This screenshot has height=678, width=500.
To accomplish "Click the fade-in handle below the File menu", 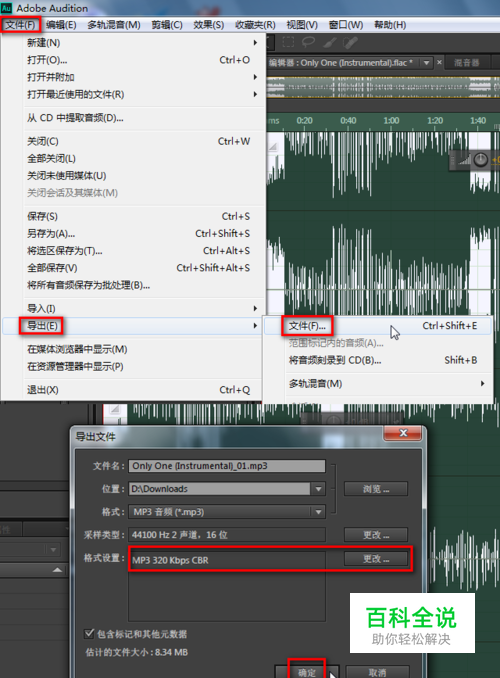I will point(115,409).
